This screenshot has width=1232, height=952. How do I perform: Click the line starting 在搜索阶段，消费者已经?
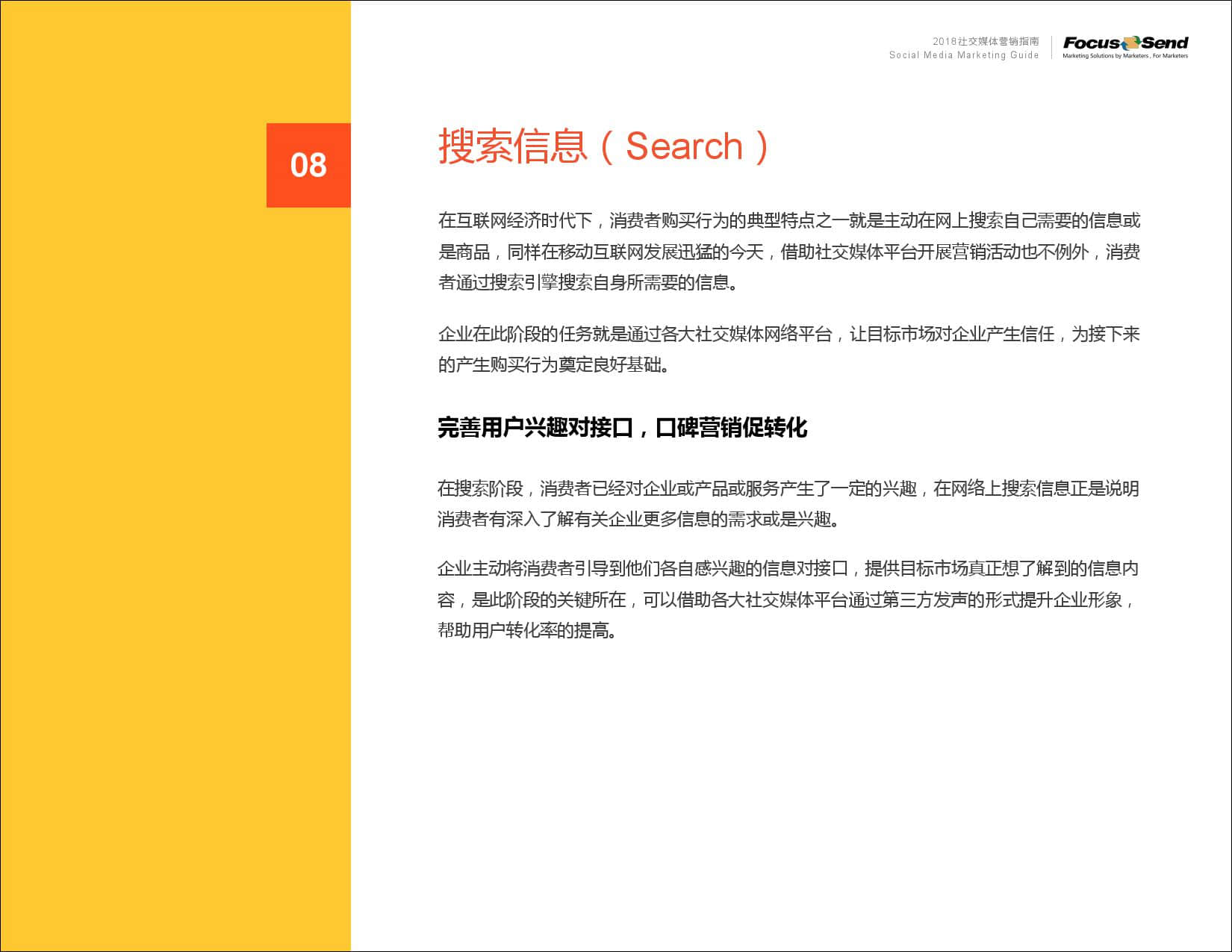pyautogui.click(x=788, y=488)
